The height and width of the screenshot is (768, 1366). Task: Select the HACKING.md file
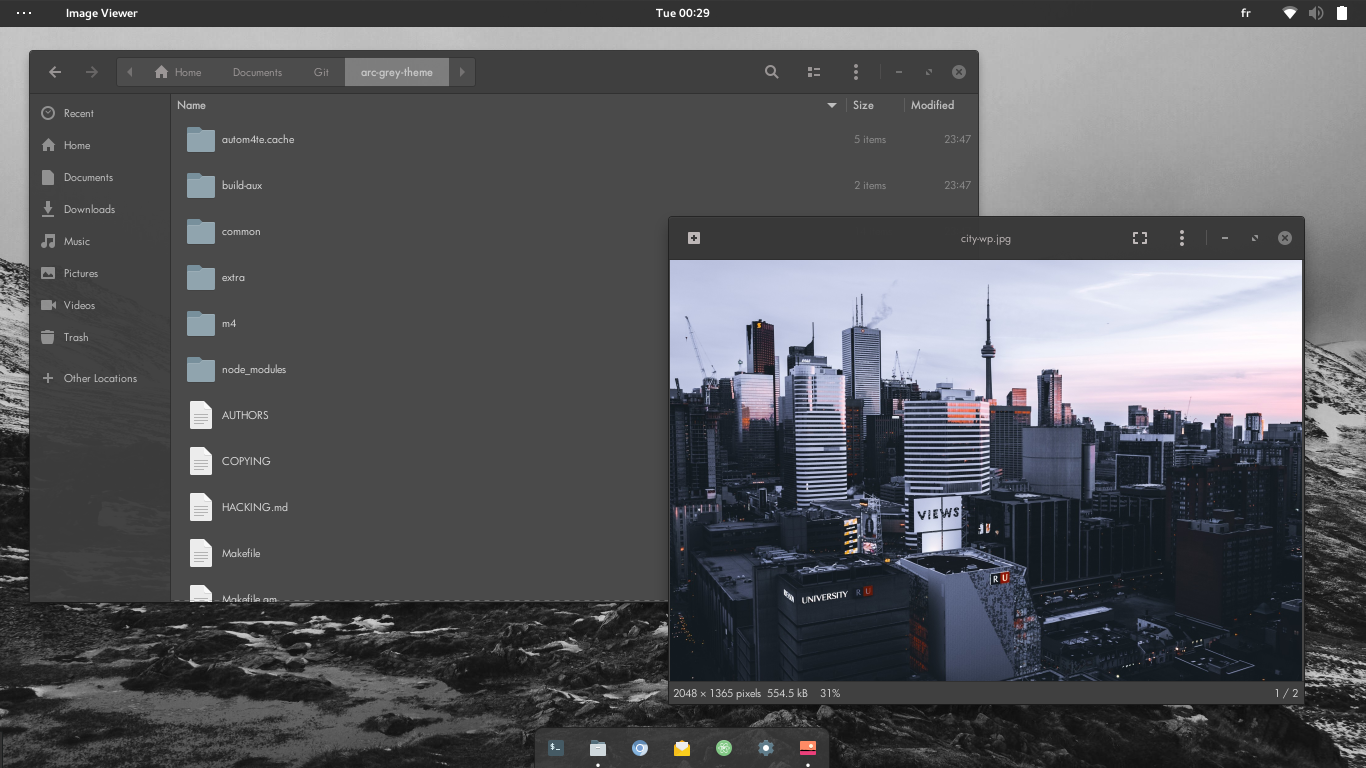pos(254,507)
